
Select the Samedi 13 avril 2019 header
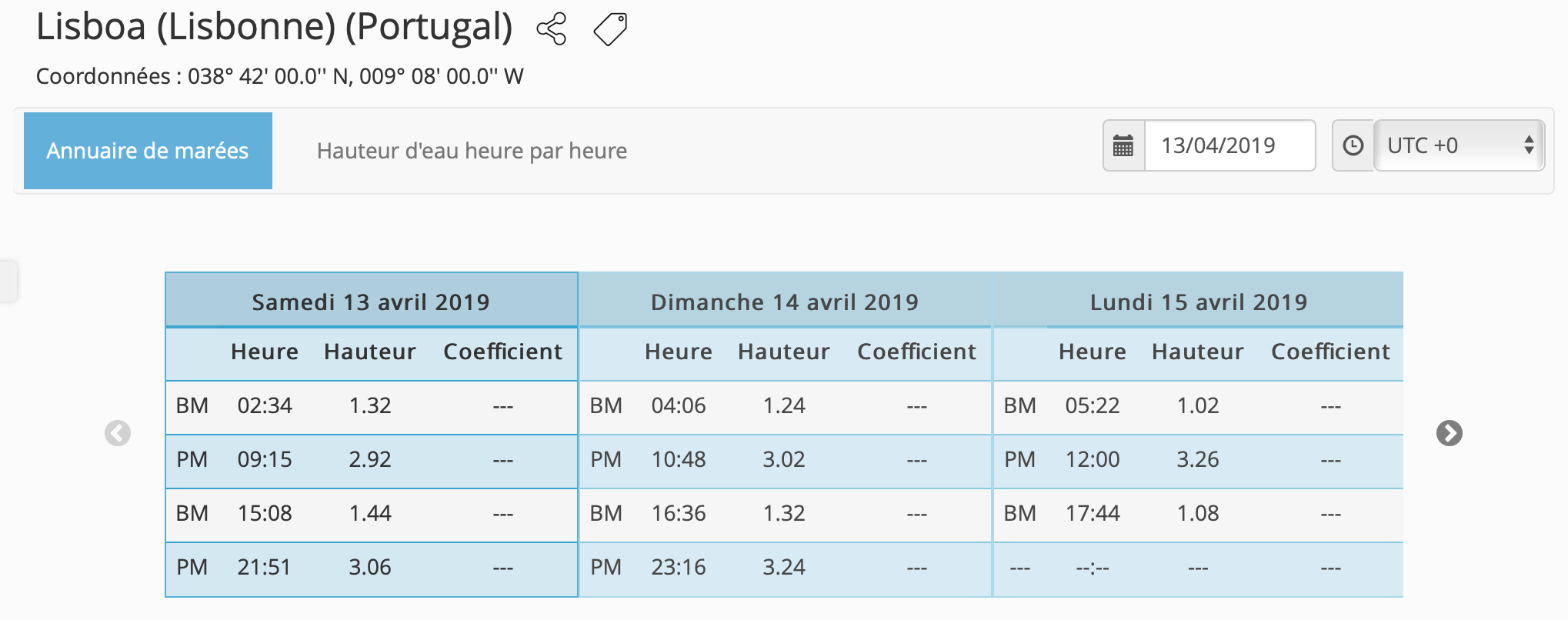tap(371, 302)
